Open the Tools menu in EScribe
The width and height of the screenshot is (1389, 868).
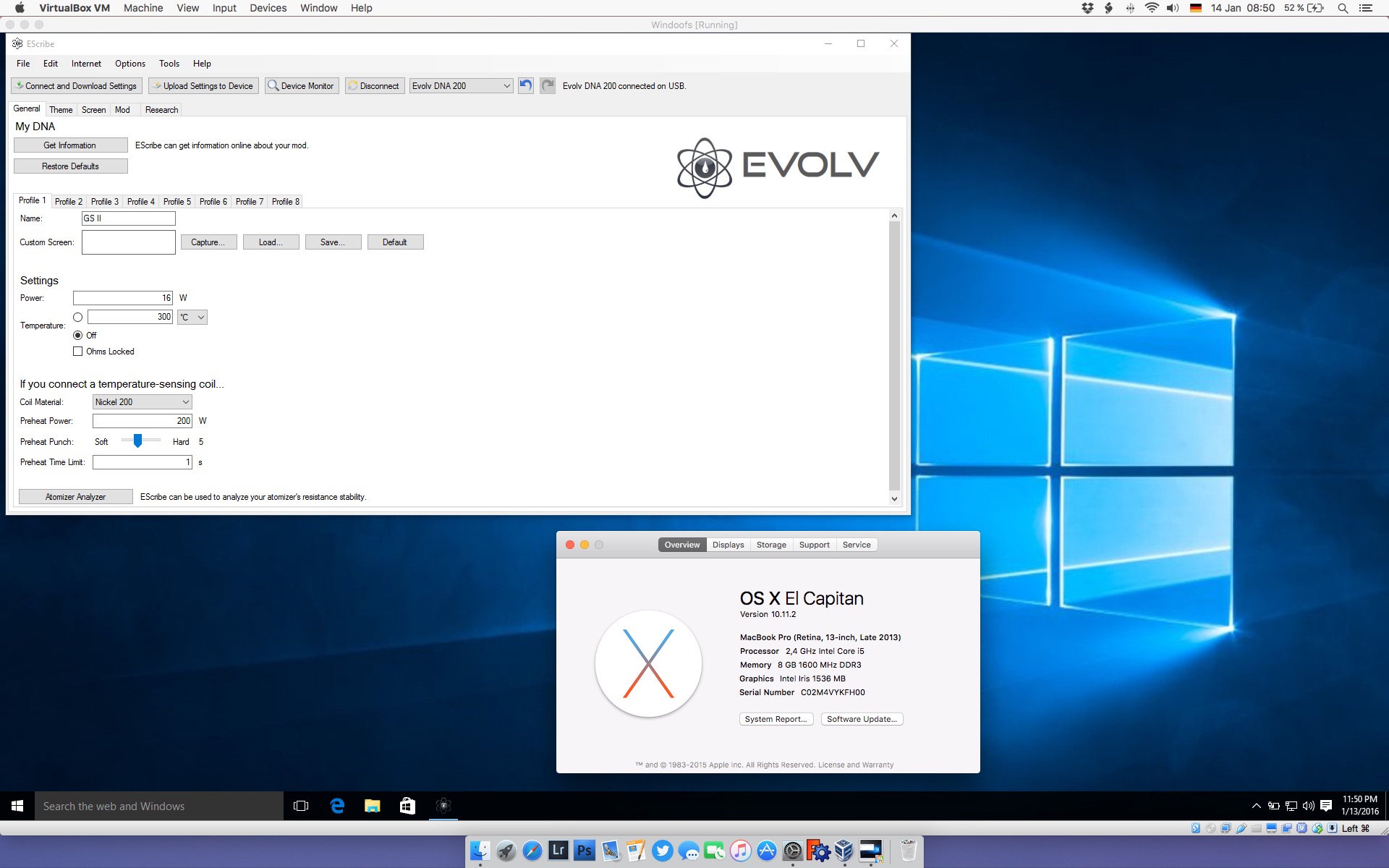click(169, 64)
